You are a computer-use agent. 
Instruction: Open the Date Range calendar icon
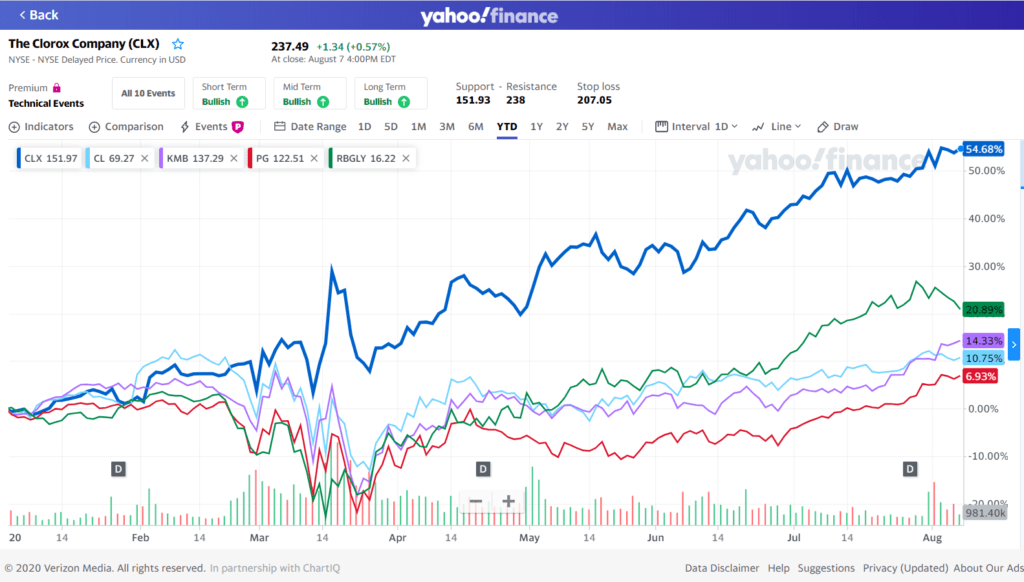click(x=280, y=126)
